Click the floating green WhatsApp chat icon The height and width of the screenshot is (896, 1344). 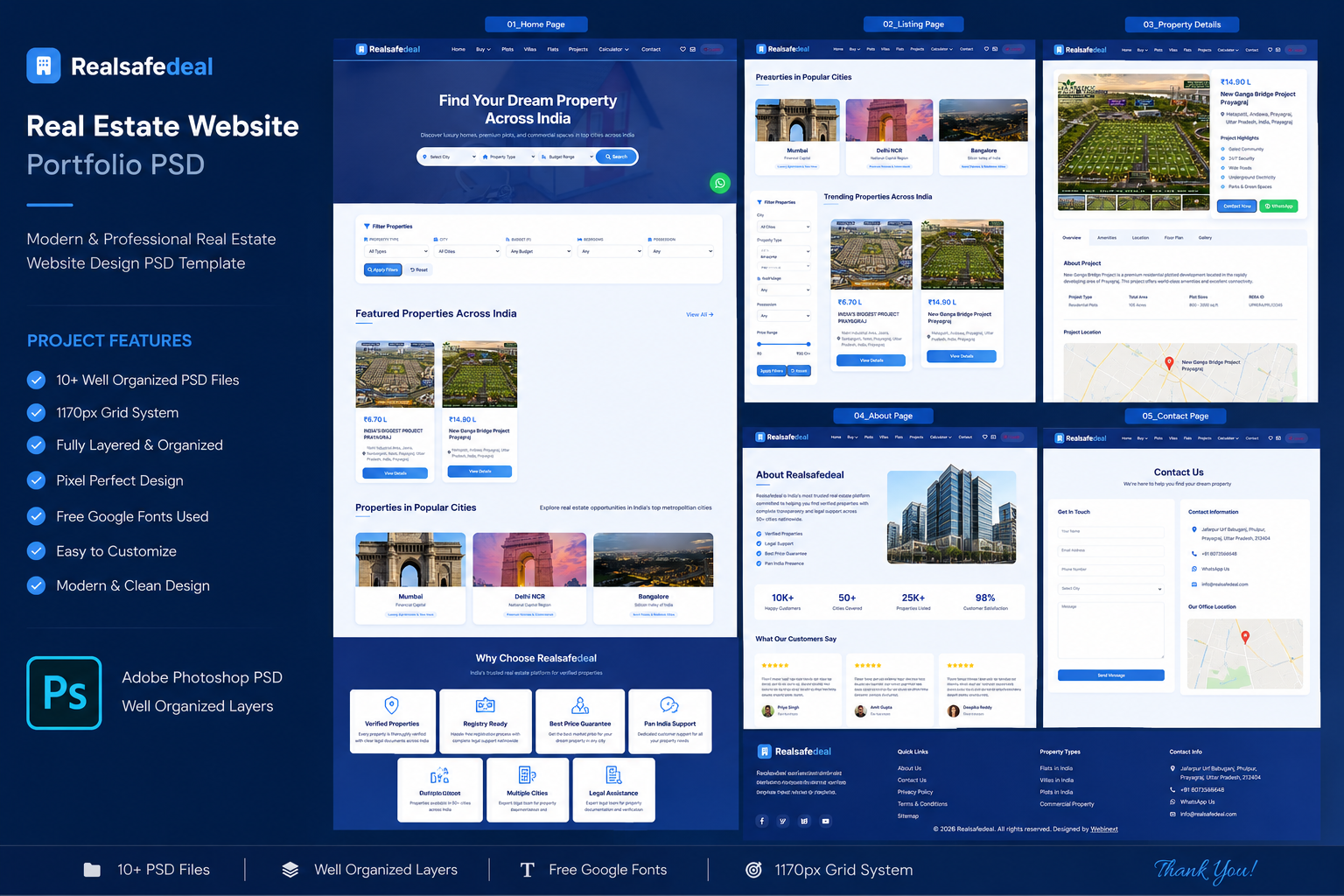point(719,183)
